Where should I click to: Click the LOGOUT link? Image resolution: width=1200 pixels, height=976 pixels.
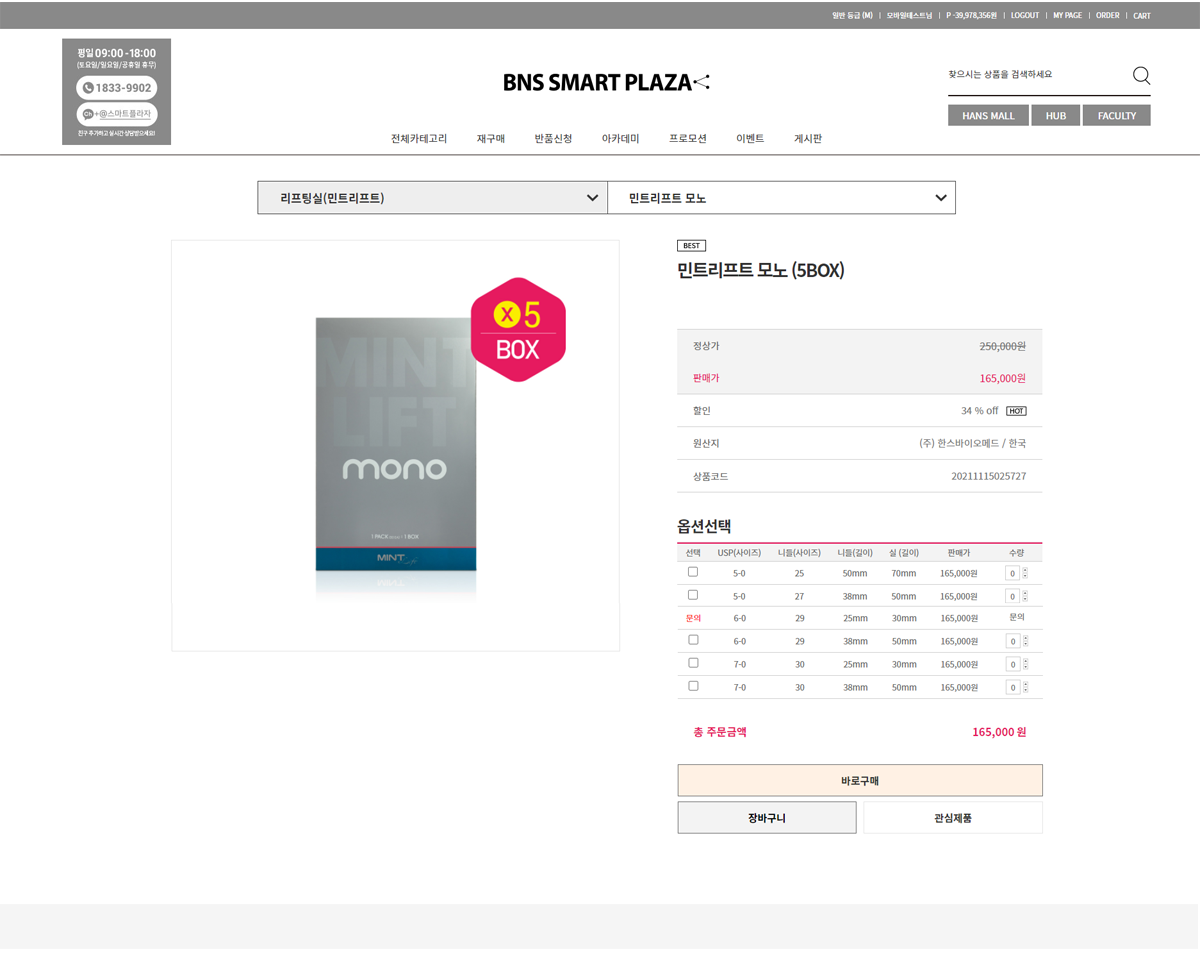(1025, 16)
